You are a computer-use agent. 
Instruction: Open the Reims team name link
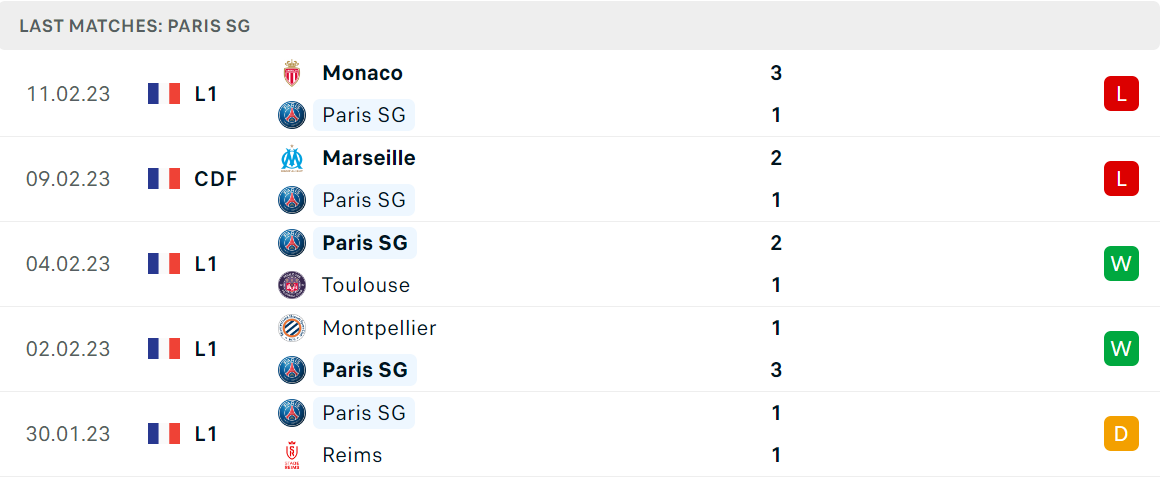(352, 455)
